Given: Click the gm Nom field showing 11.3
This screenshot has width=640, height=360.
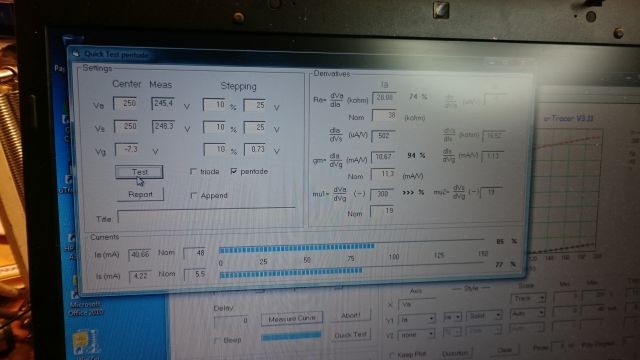Looking at the screenshot, I should (x=384, y=174).
